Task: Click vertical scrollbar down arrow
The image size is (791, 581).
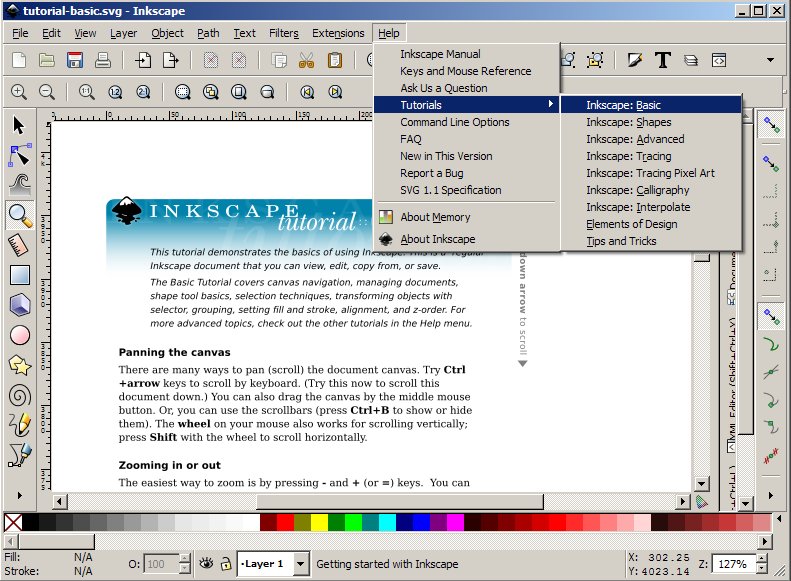Action: pos(701,484)
